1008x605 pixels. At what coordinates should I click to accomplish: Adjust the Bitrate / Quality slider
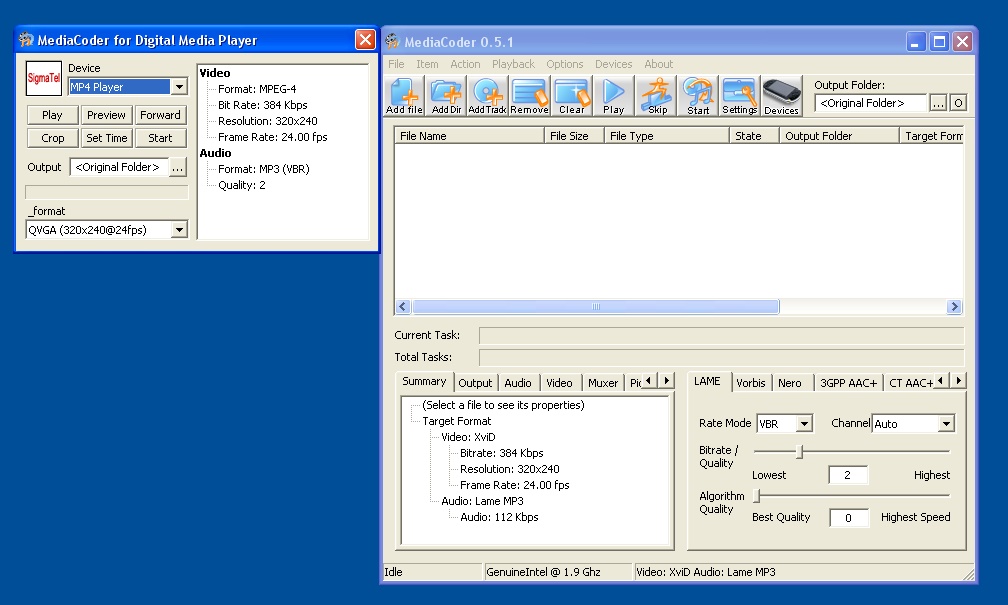tap(800, 451)
